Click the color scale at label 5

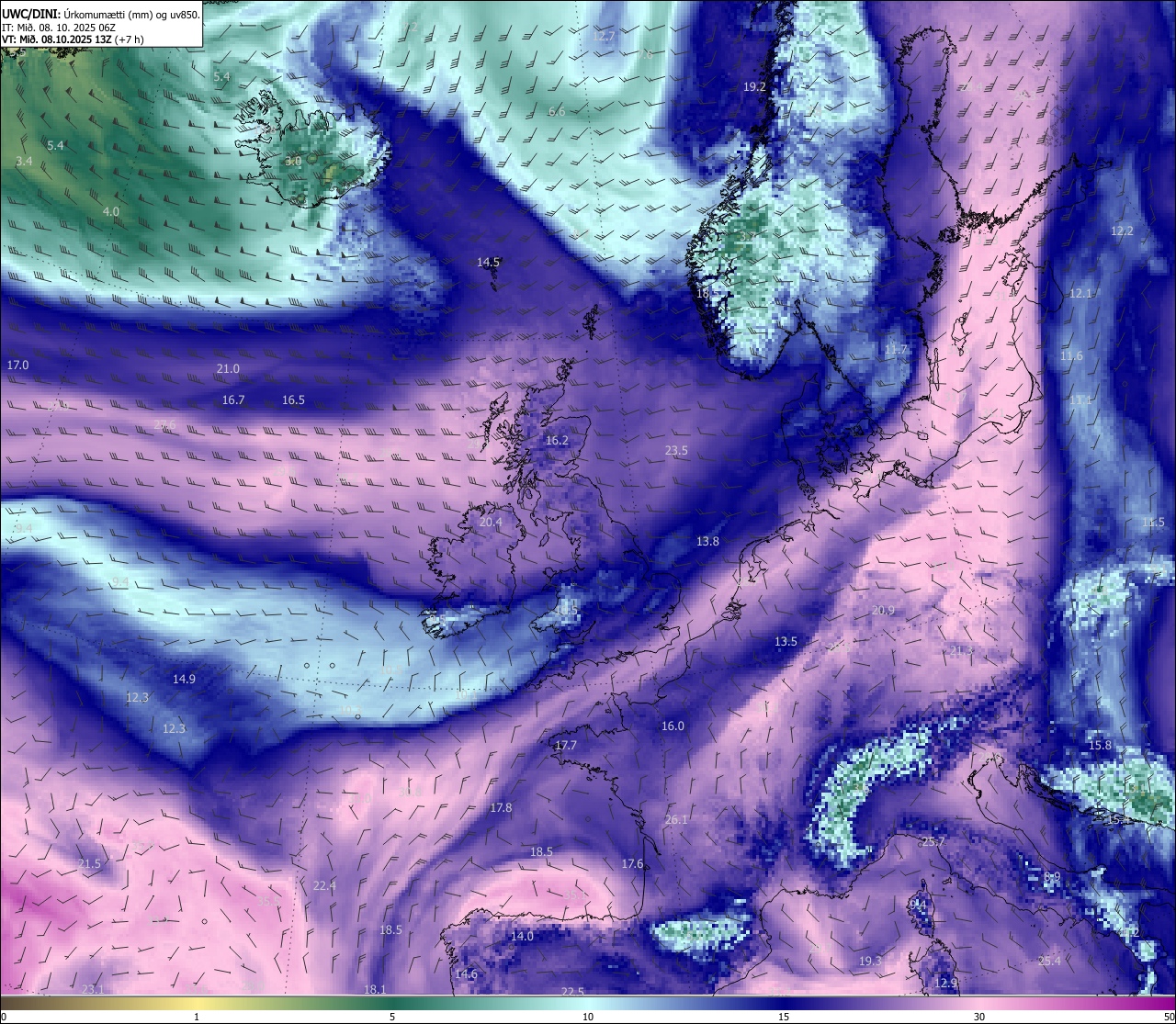pyautogui.click(x=392, y=1017)
